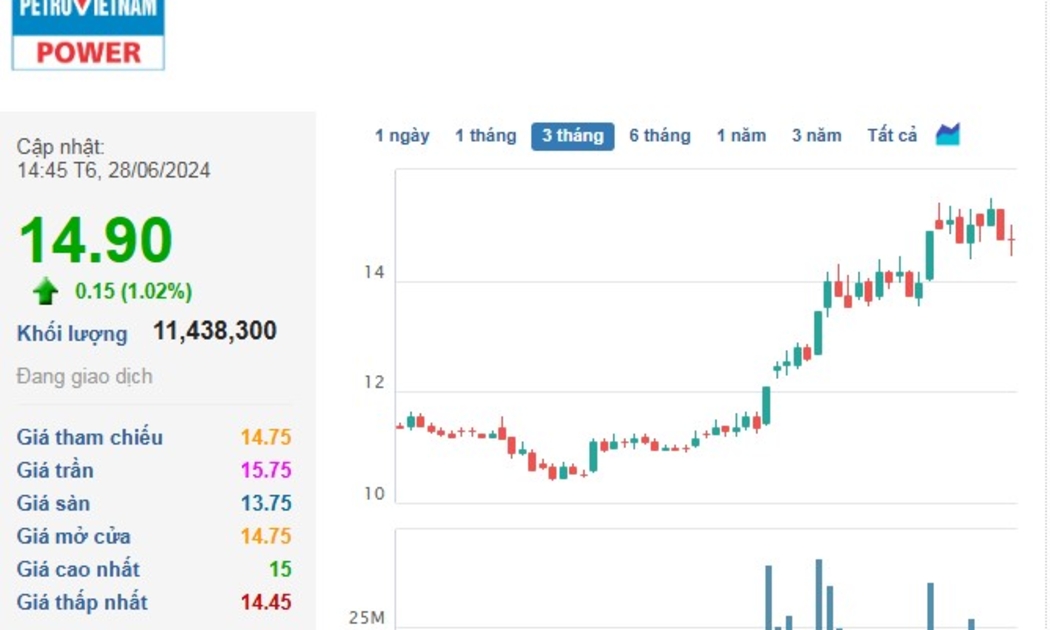This screenshot has width=1050, height=630.
Task: Click the tallest volume bar
Action: coord(818,595)
